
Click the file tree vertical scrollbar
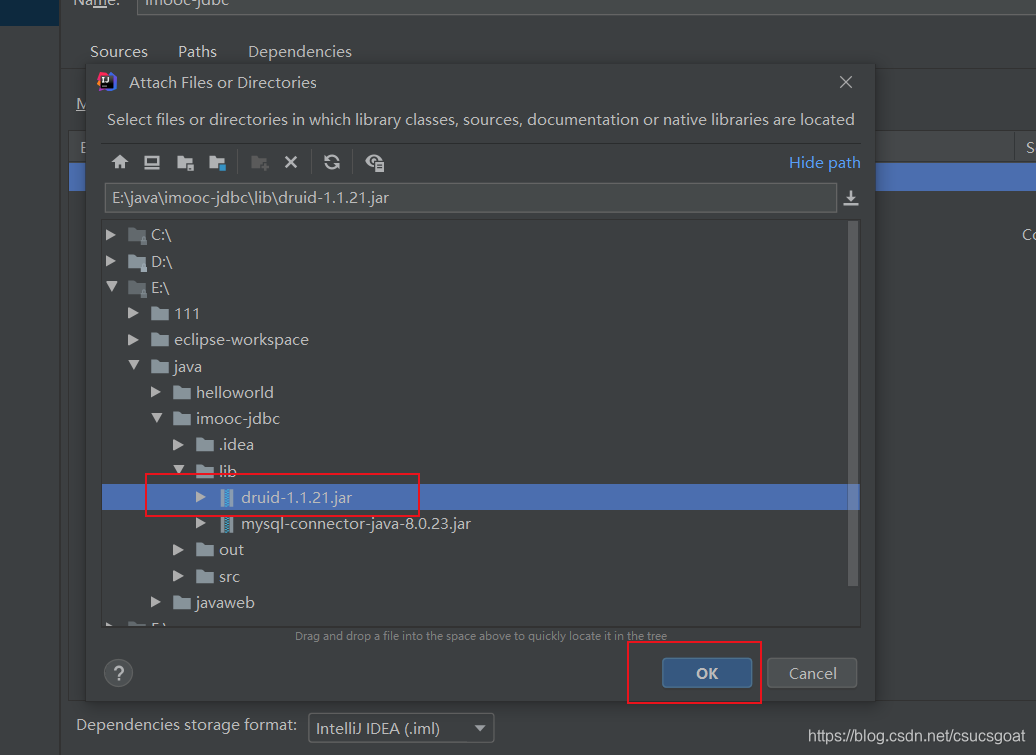[x=853, y=403]
